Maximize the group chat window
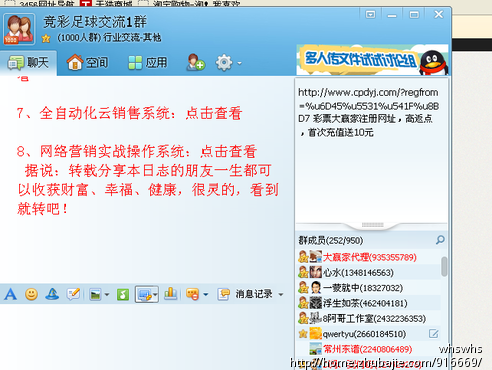This screenshot has height=370, width=492. point(414,15)
